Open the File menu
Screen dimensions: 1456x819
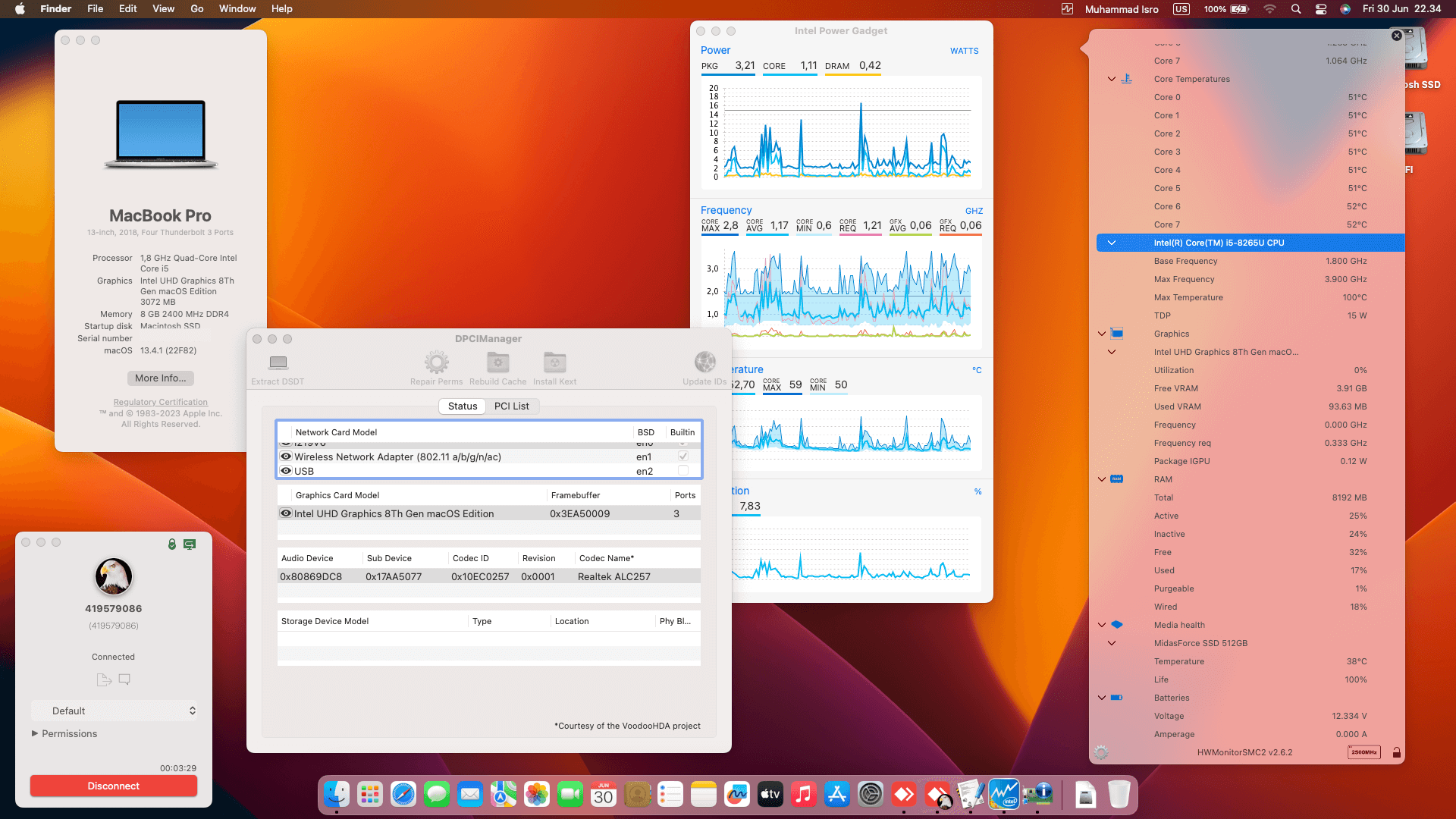point(96,9)
